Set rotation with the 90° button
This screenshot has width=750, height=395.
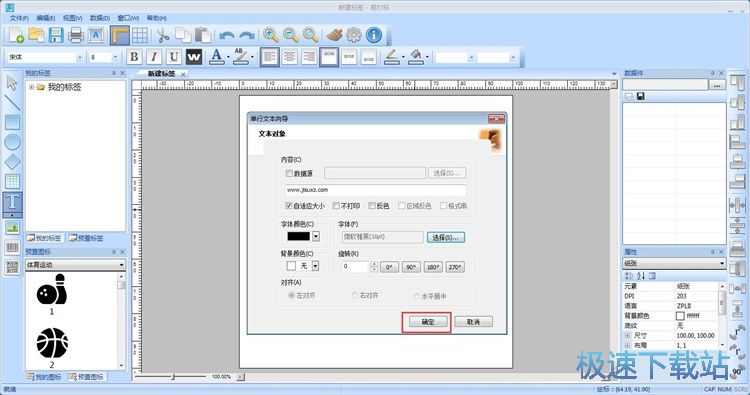tap(411, 267)
